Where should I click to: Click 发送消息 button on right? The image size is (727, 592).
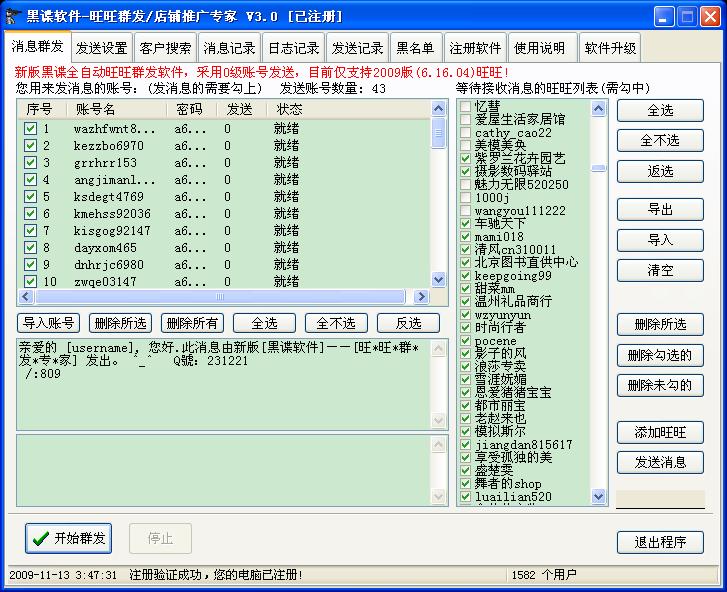pyautogui.click(x=660, y=462)
